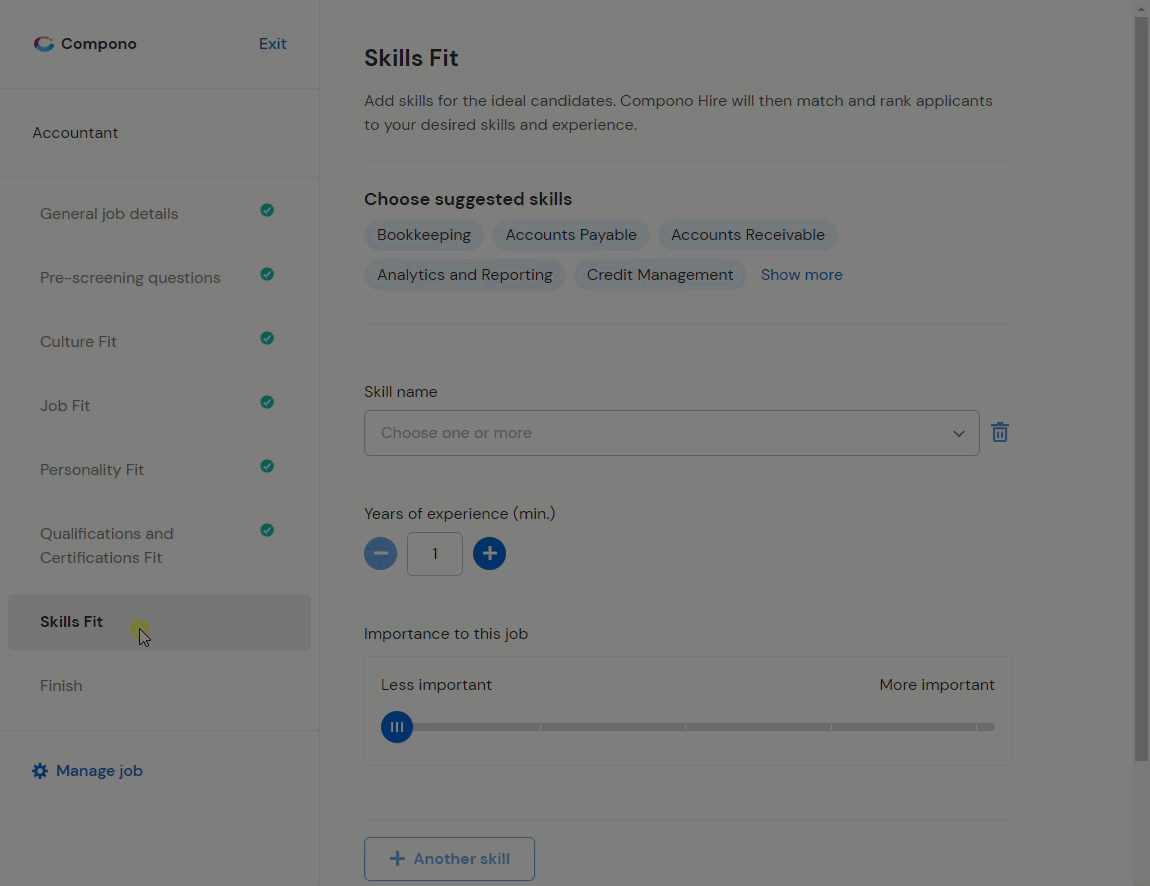Add the Credit Management skill chip

click(x=660, y=275)
